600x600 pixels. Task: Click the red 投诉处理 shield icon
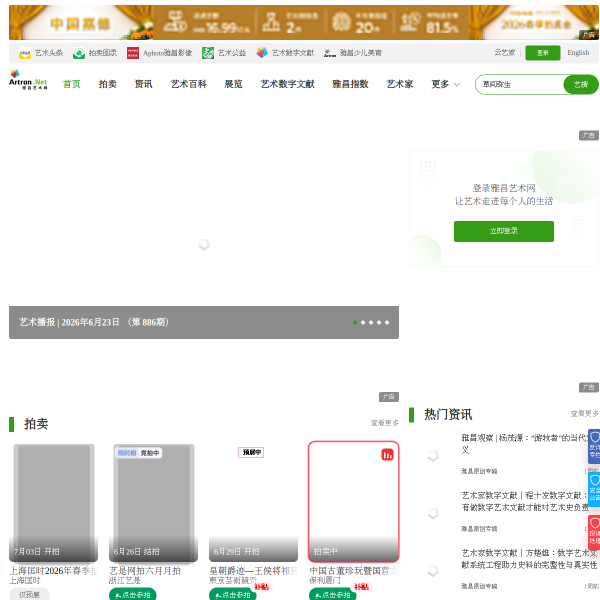(594, 532)
